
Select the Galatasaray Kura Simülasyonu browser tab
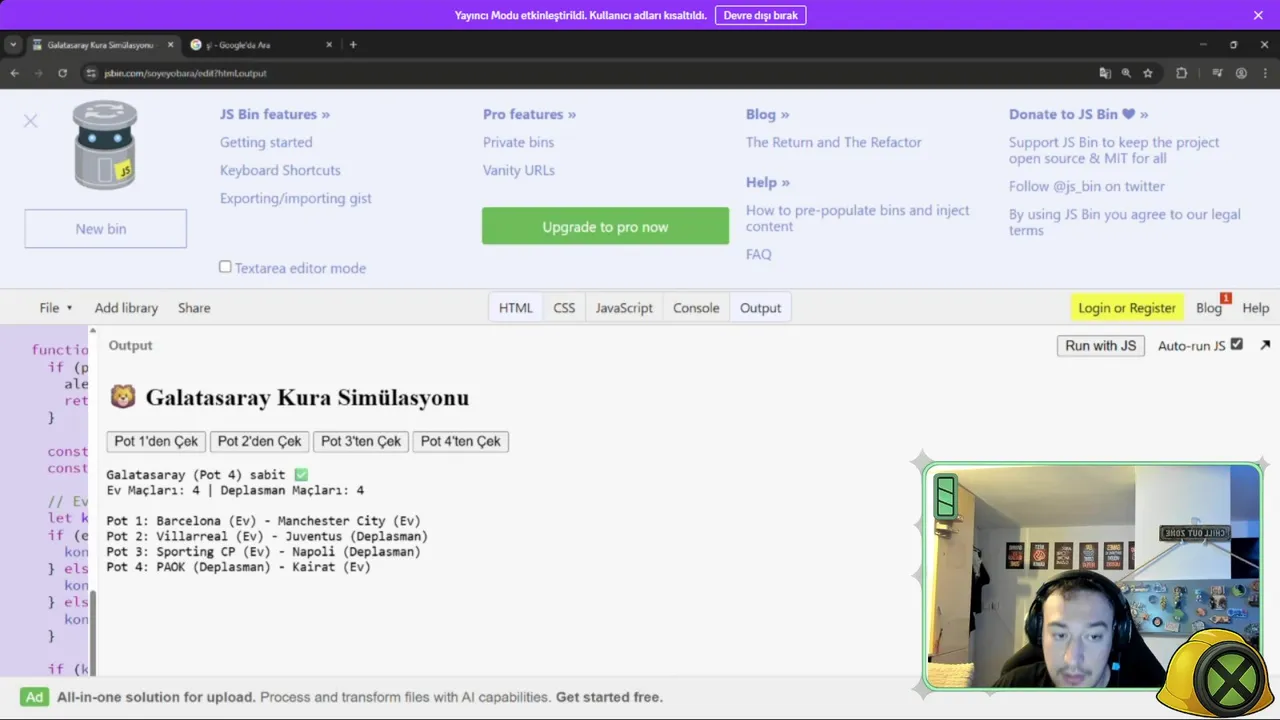[x=102, y=45]
